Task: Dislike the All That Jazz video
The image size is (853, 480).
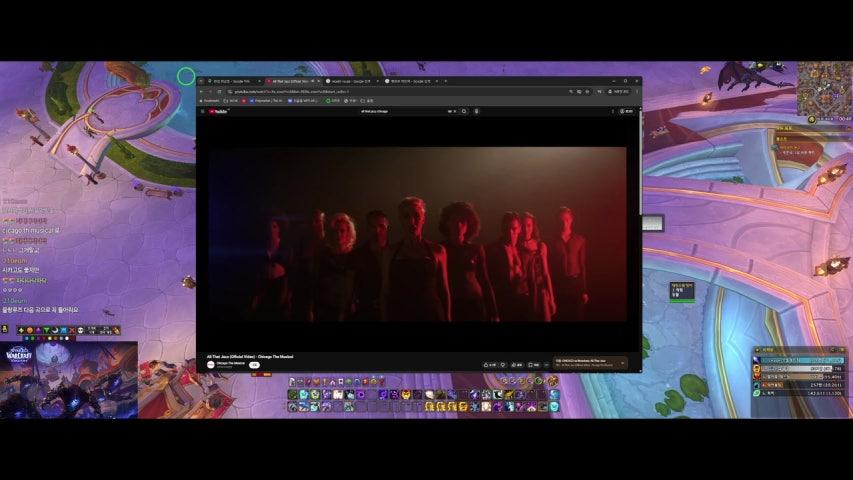Action: [503, 365]
